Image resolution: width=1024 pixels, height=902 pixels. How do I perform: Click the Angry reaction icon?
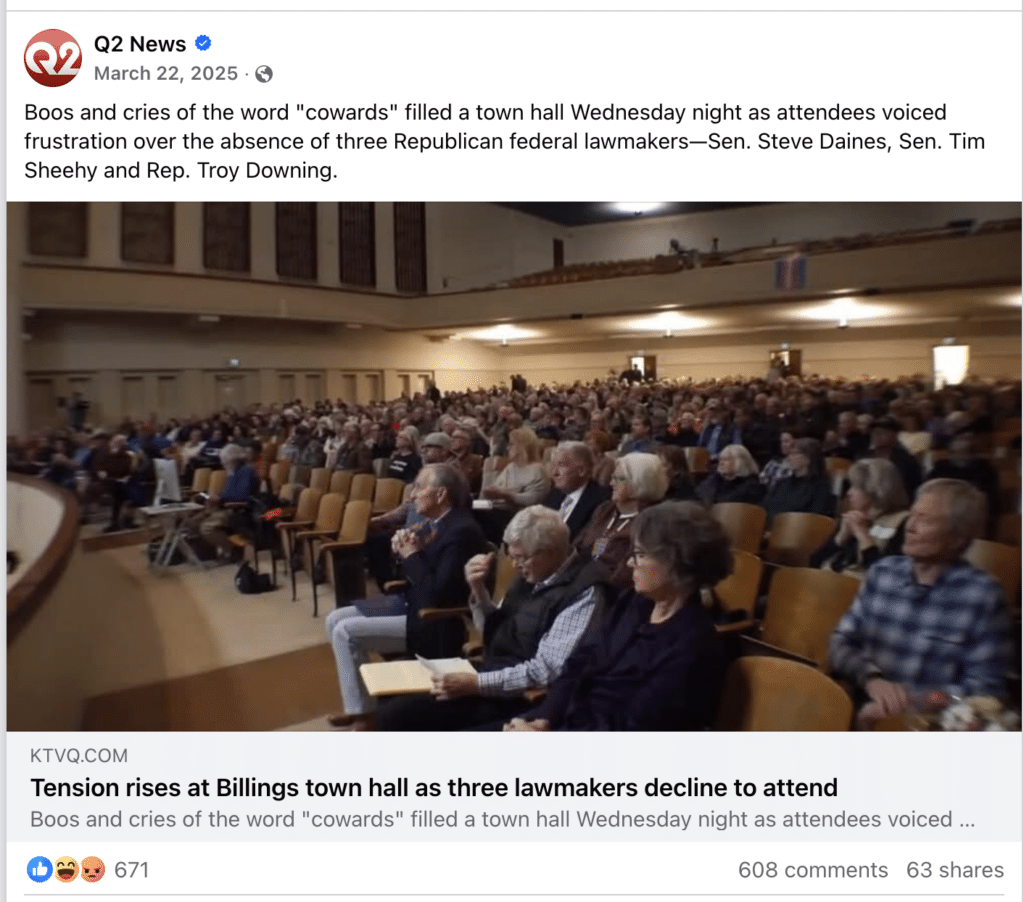(x=92, y=869)
